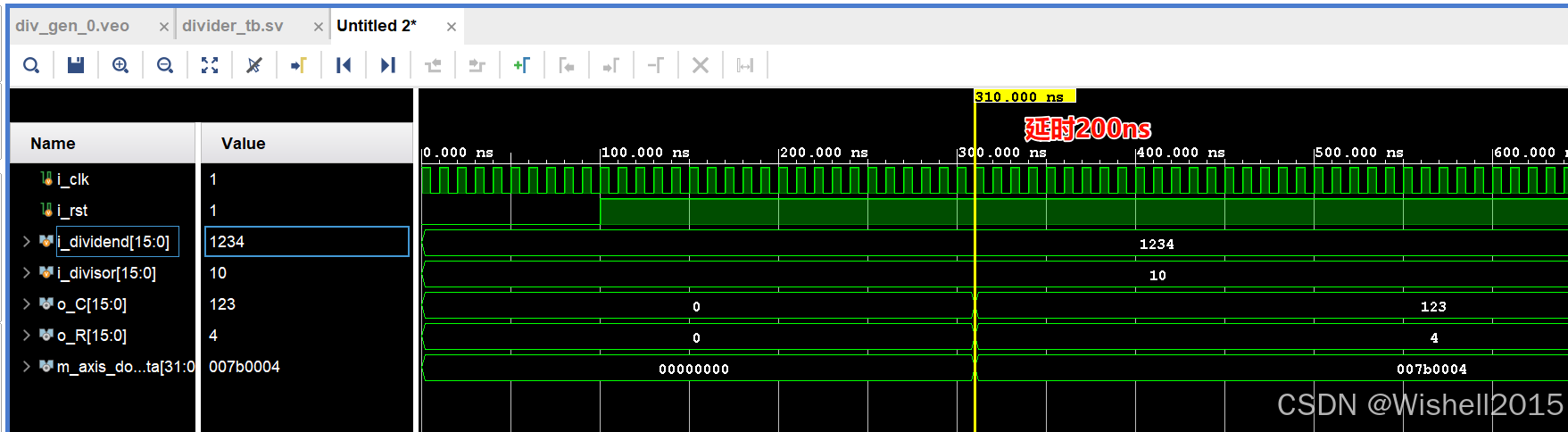Click the Previous Marker icon

(x=567, y=65)
